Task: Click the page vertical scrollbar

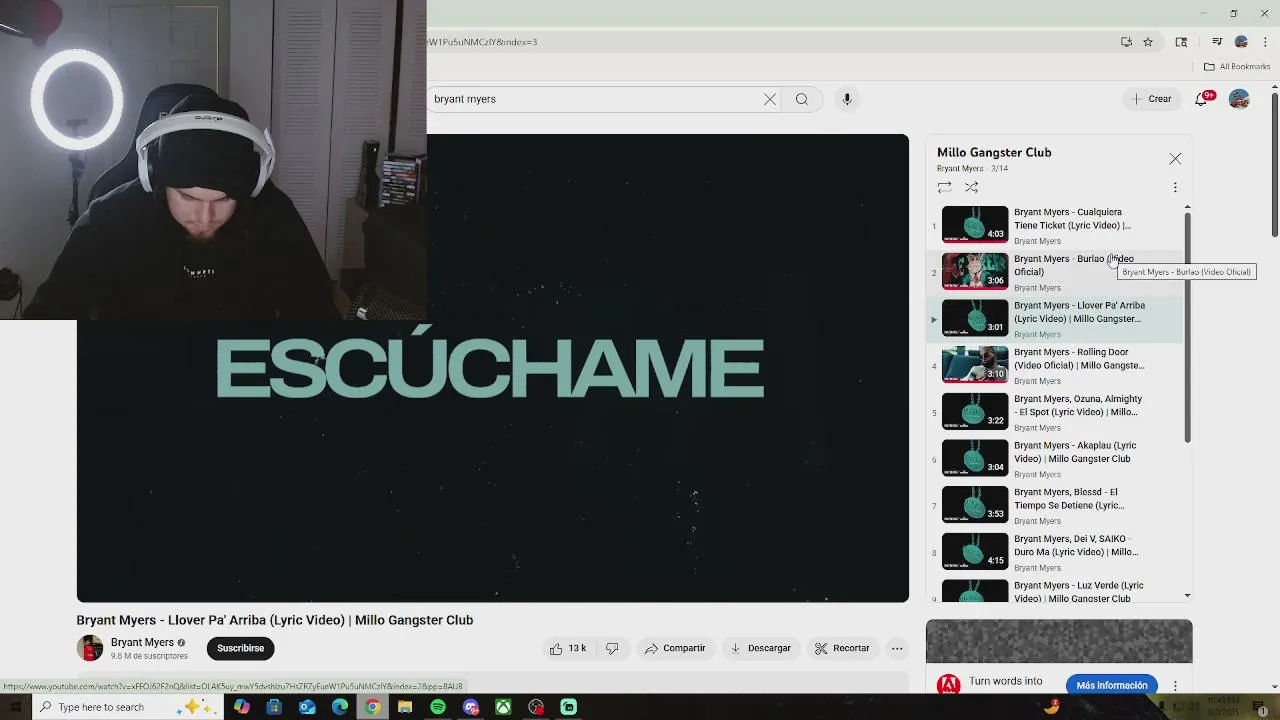Action: point(1275,165)
